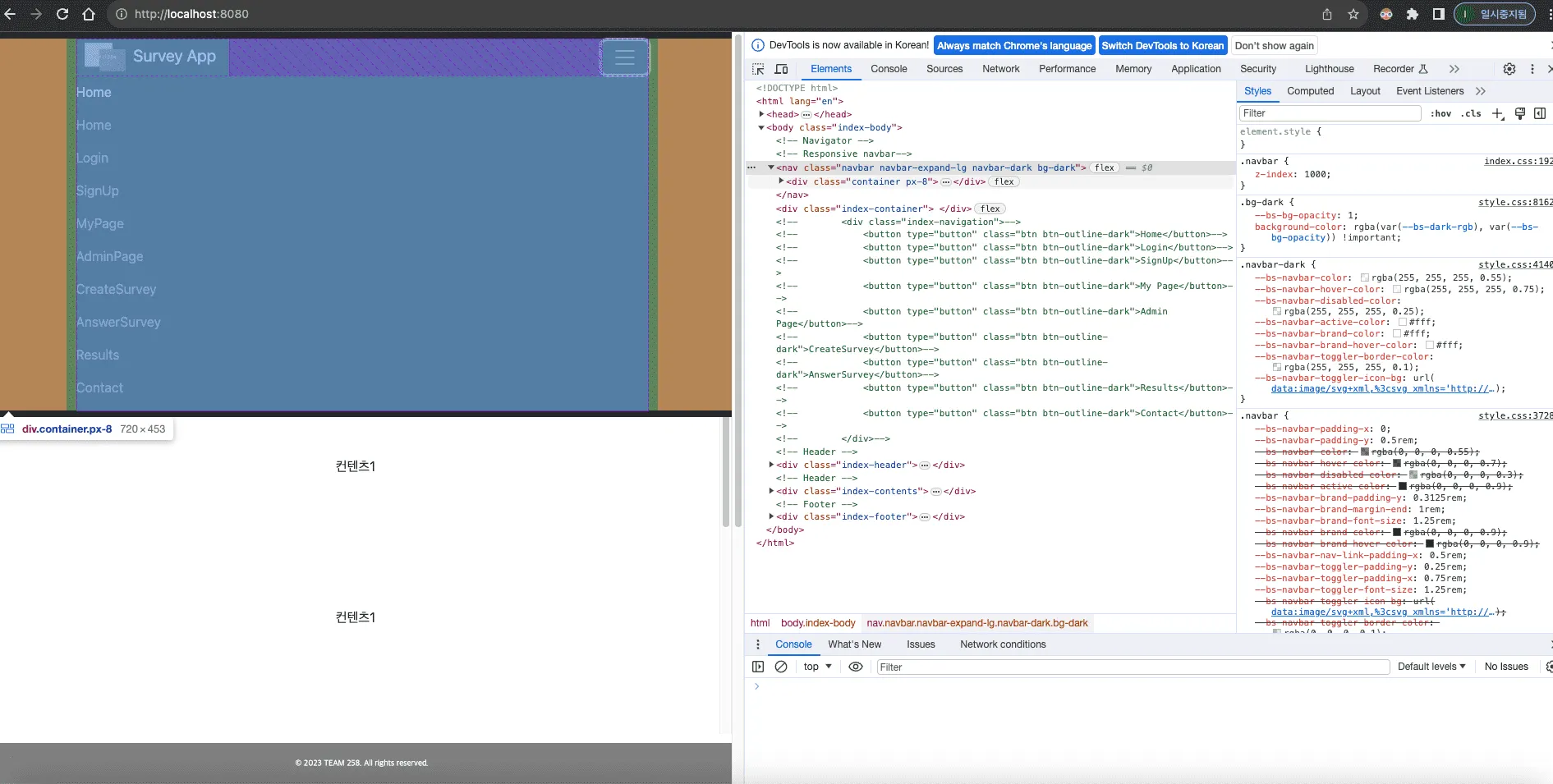Open DevTools settings gear
This screenshot has height=784, width=1553.
(x=1509, y=69)
